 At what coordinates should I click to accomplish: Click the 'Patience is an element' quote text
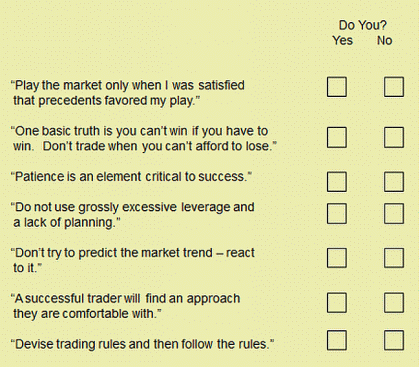point(131,177)
